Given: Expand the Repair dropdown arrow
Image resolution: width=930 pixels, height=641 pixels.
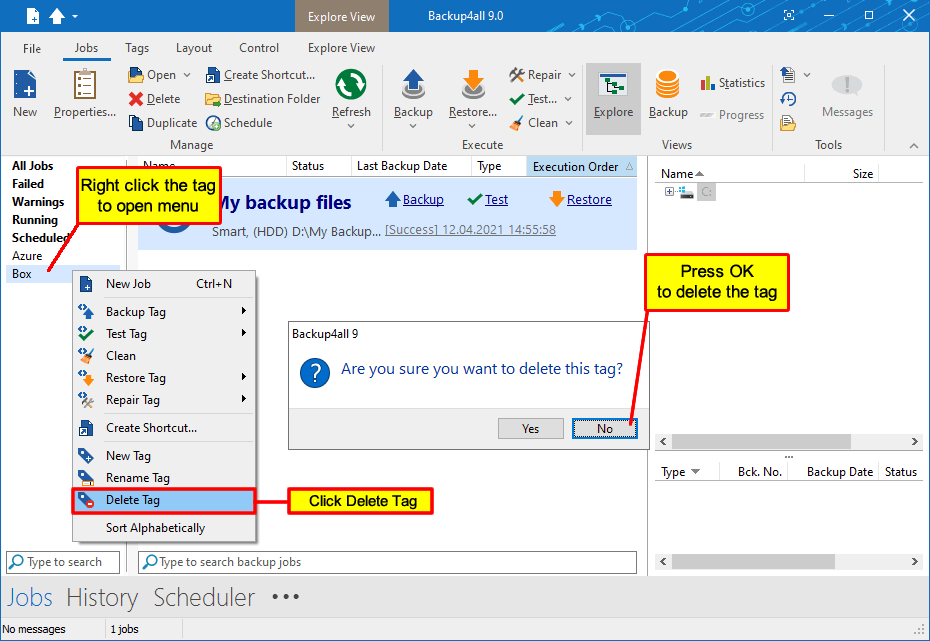Looking at the screenshot, I should point(572,75).
